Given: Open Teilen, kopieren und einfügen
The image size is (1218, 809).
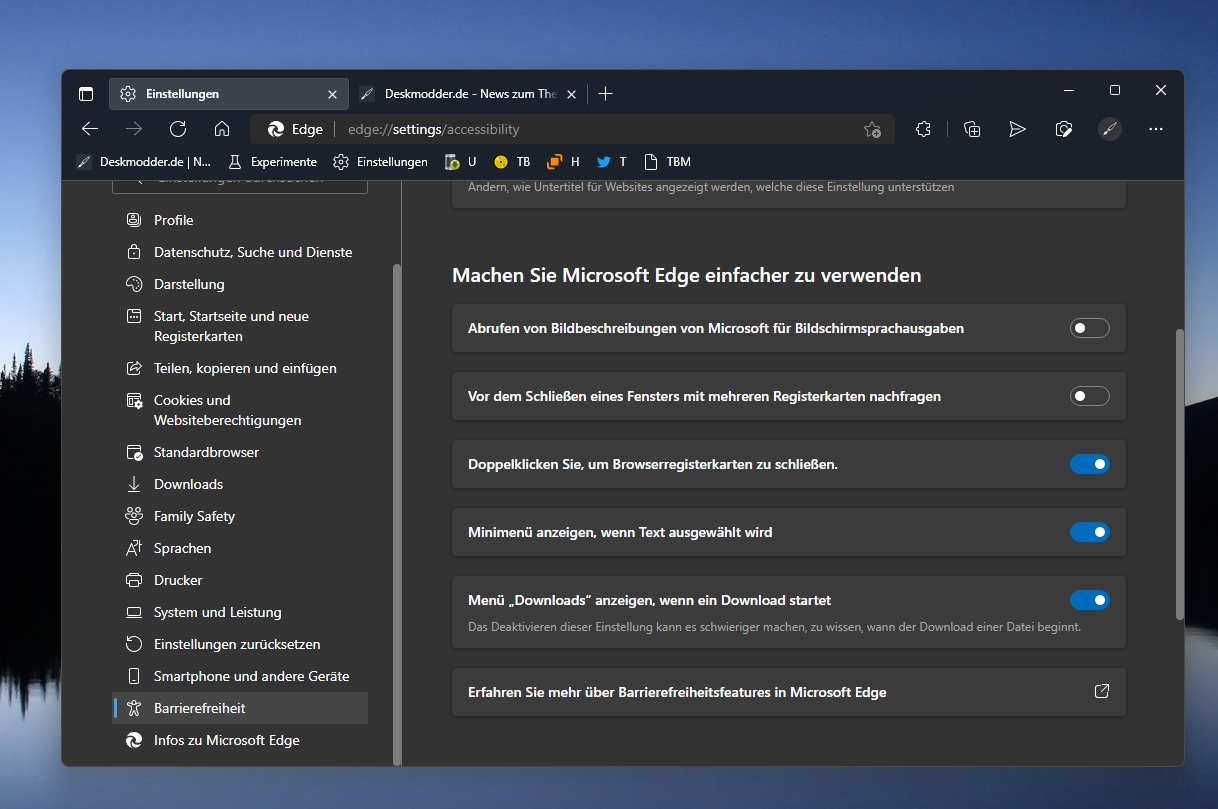Looking at the screenshot, I should click(240, 368).
